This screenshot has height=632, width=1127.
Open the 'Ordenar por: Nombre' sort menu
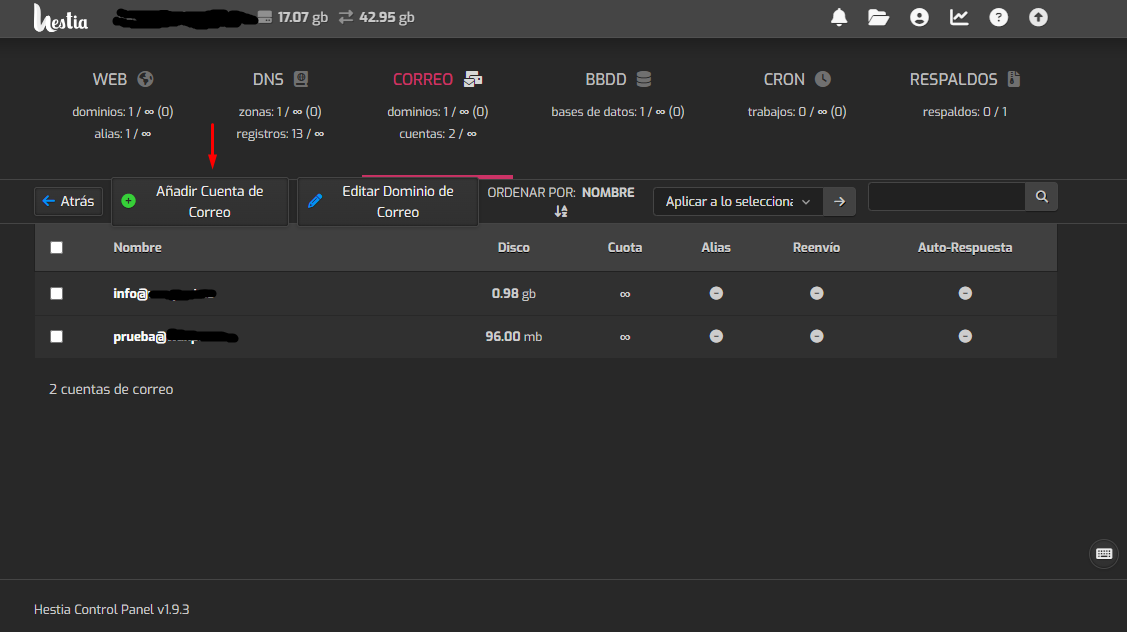(x=561, y=201)
